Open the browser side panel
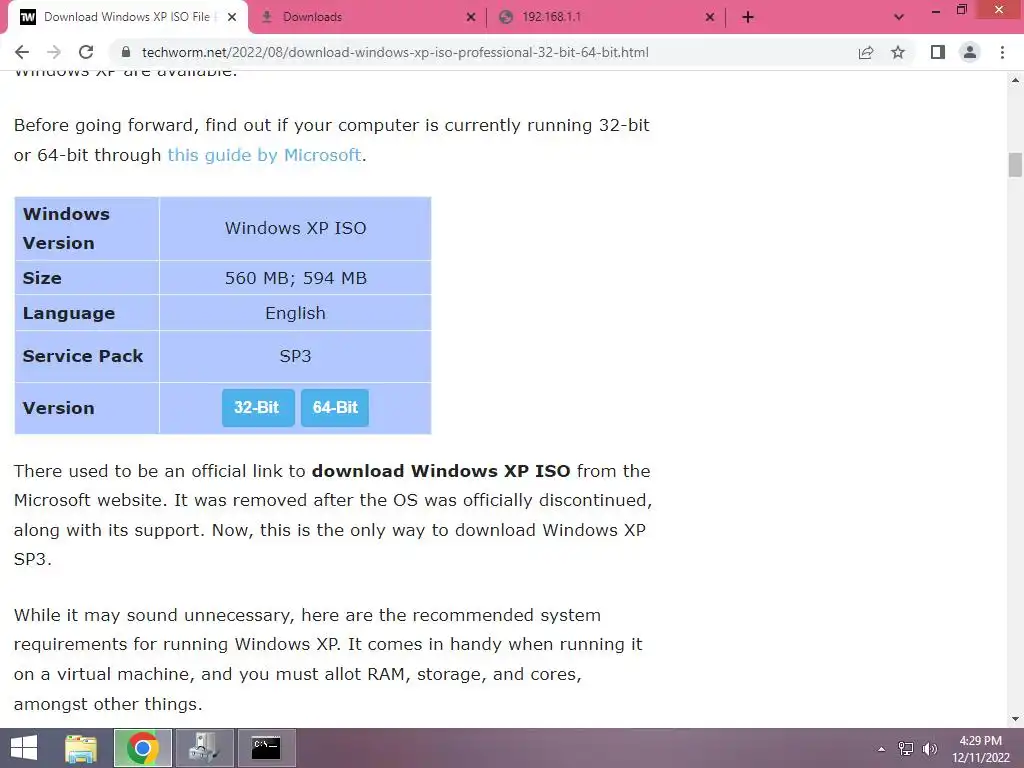This screenshot has width=1024, height=768. pyautogui.click(x=938, y=52)
